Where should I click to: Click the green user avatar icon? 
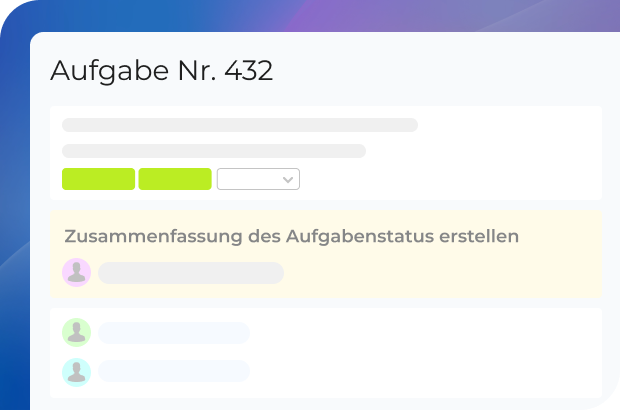click(x=77, y=332)
